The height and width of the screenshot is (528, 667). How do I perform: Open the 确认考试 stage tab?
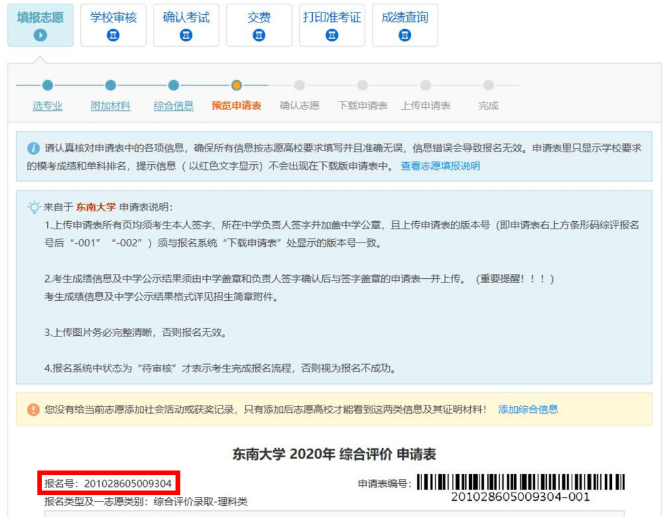186,25
